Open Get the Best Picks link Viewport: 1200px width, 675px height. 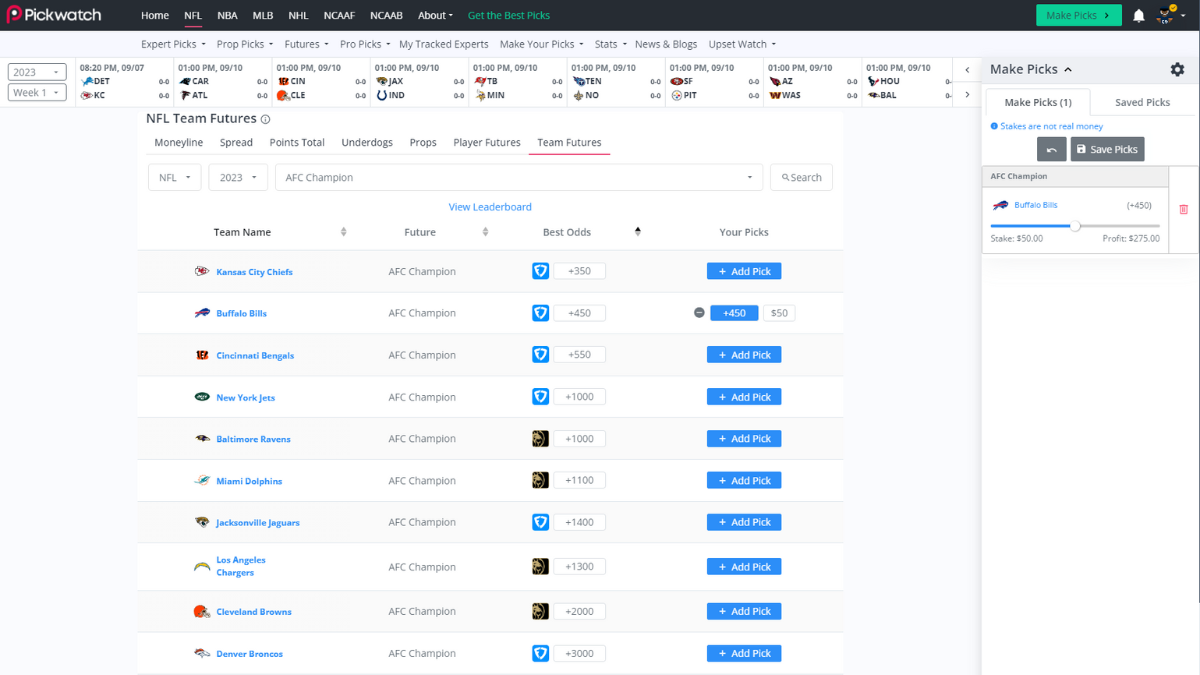[x=508, y=15]
